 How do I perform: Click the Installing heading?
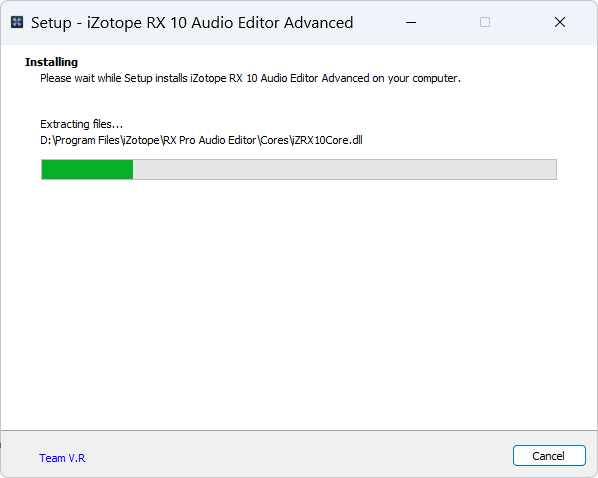tap(51, 62)
